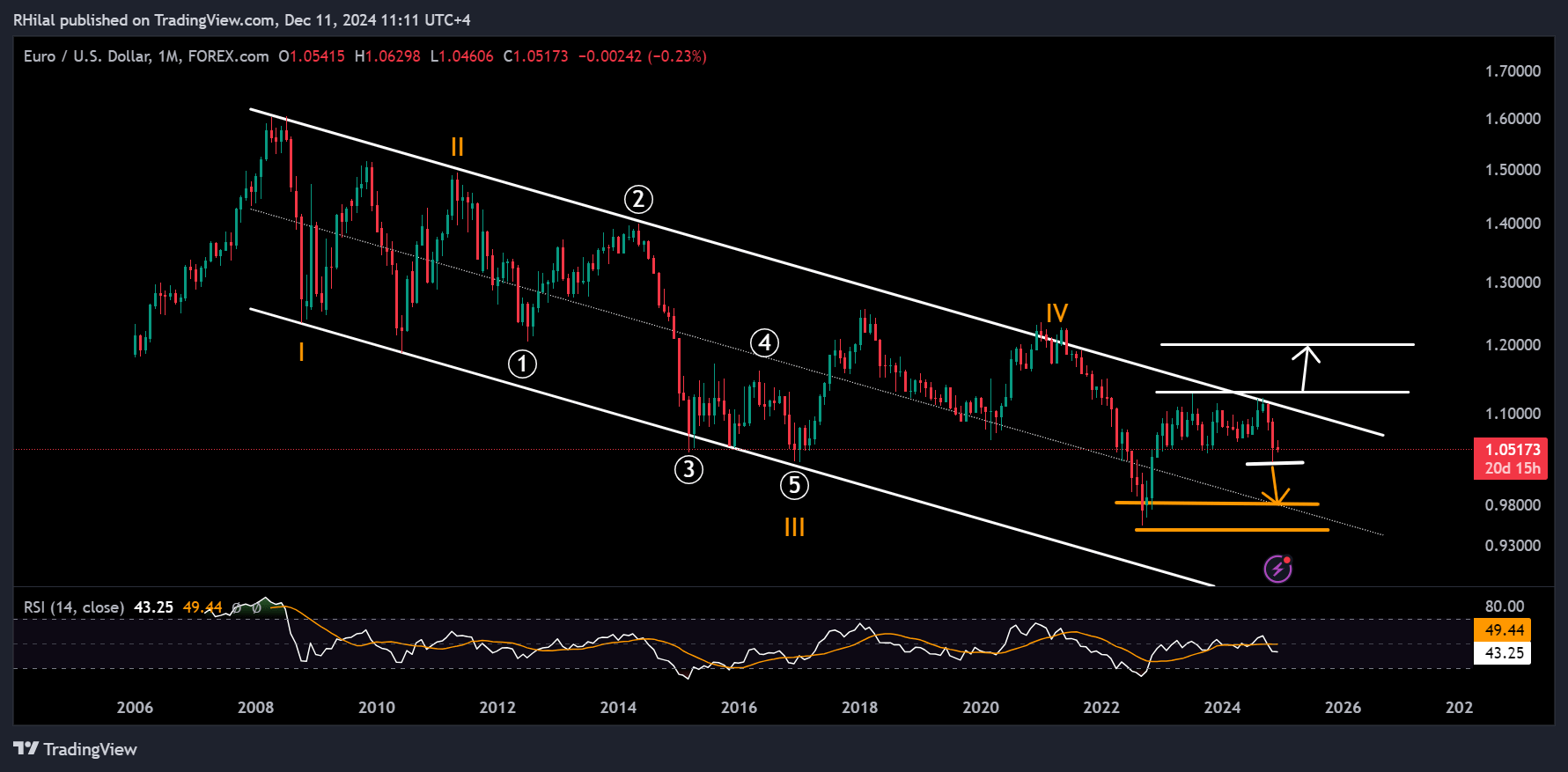This screenshot has height=772, width=1568.
Task: Click the 1.30000 price axis label
Action: tap(1513, 283)
